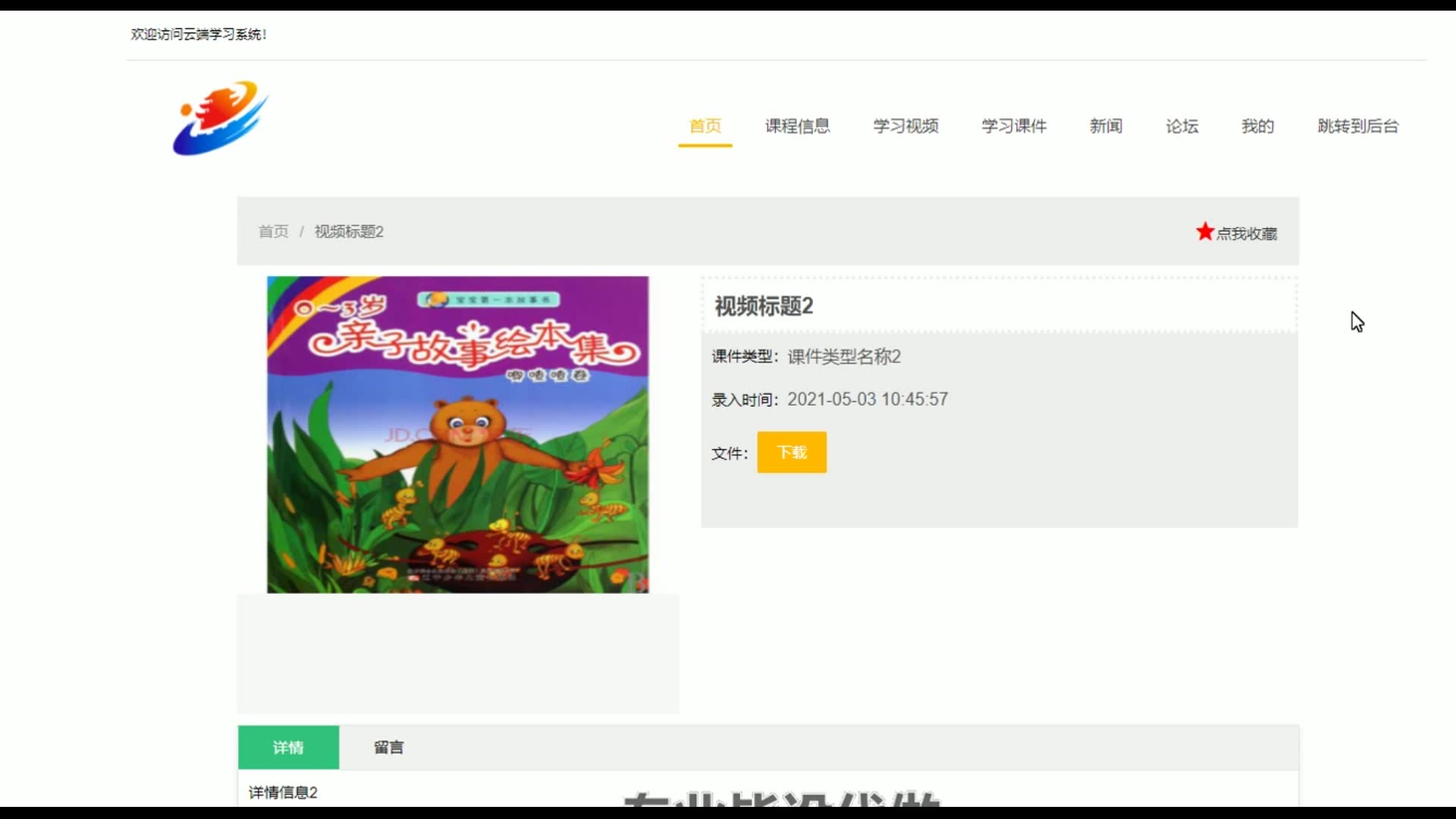Open the children's storybook cover image

click(457, 435)
